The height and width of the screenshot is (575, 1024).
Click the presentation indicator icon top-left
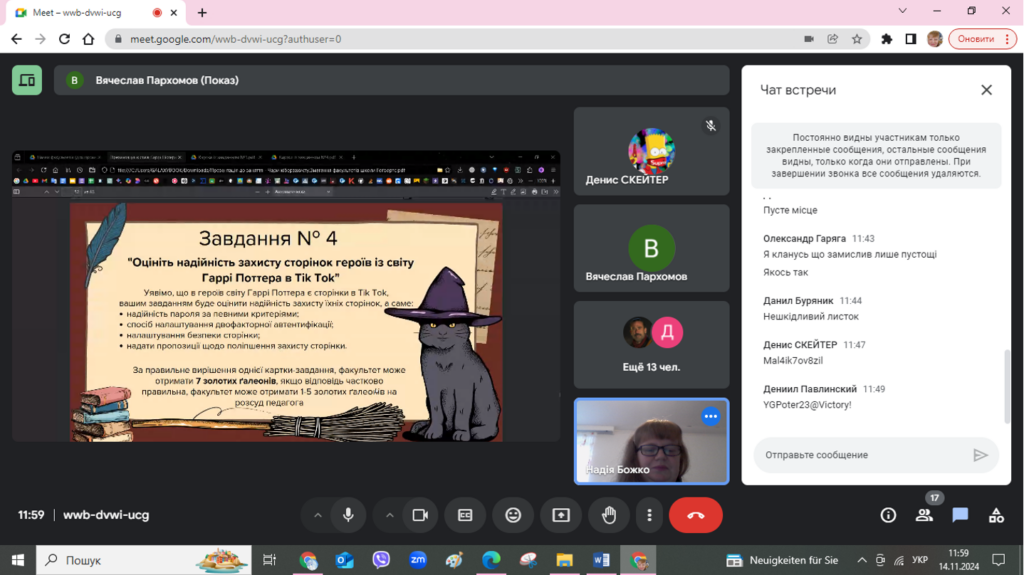pyautogui.click(x=27, y=80)
